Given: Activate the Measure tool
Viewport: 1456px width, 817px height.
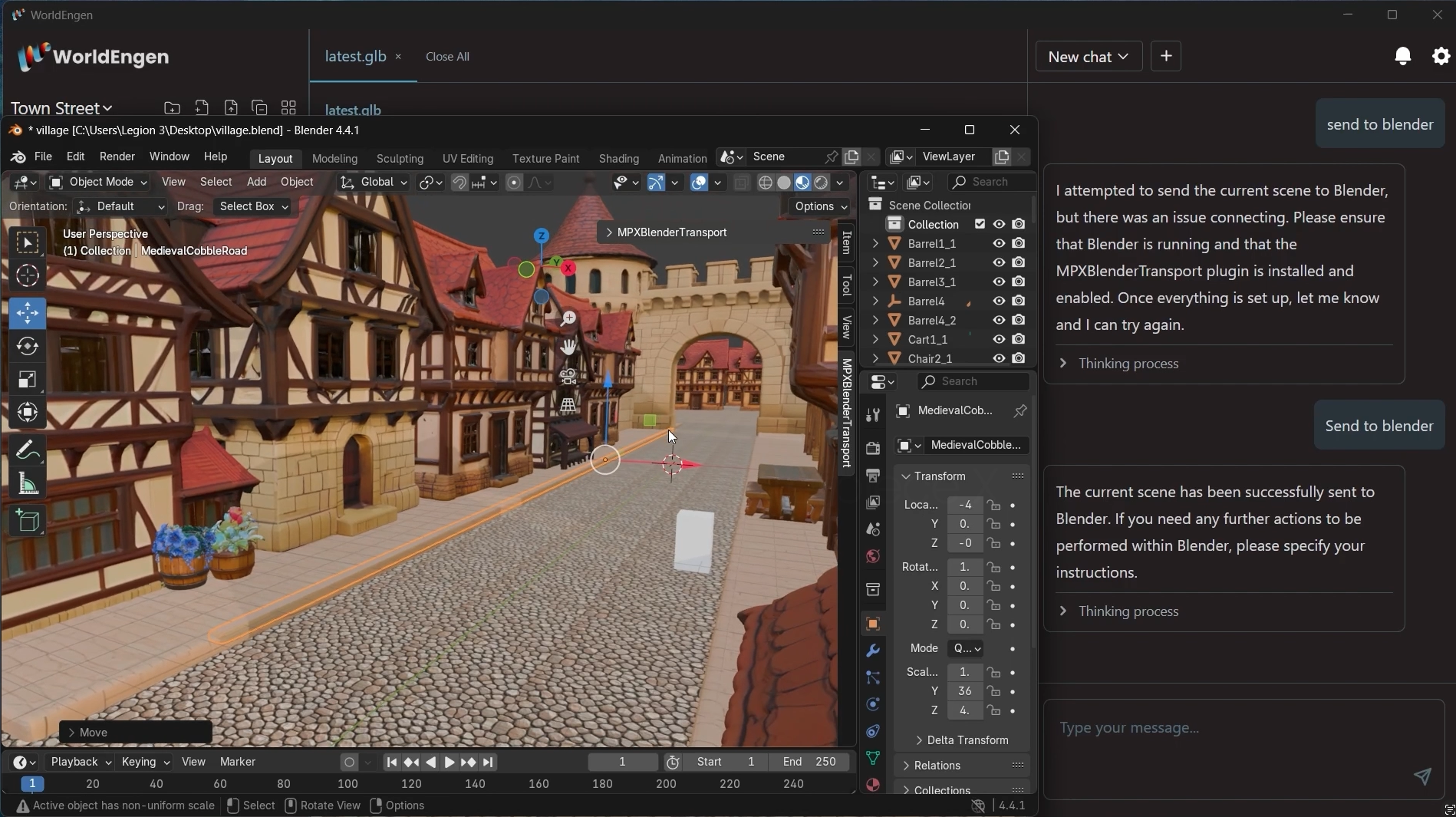Looking at the screenshot, I should pyautogui.click(x=28, y=483).
